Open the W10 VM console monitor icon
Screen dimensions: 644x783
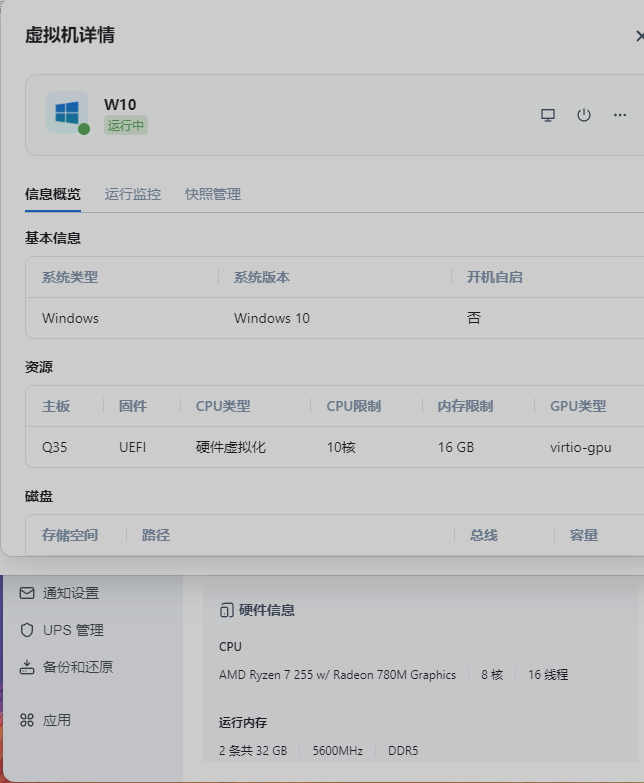[548, 115]
